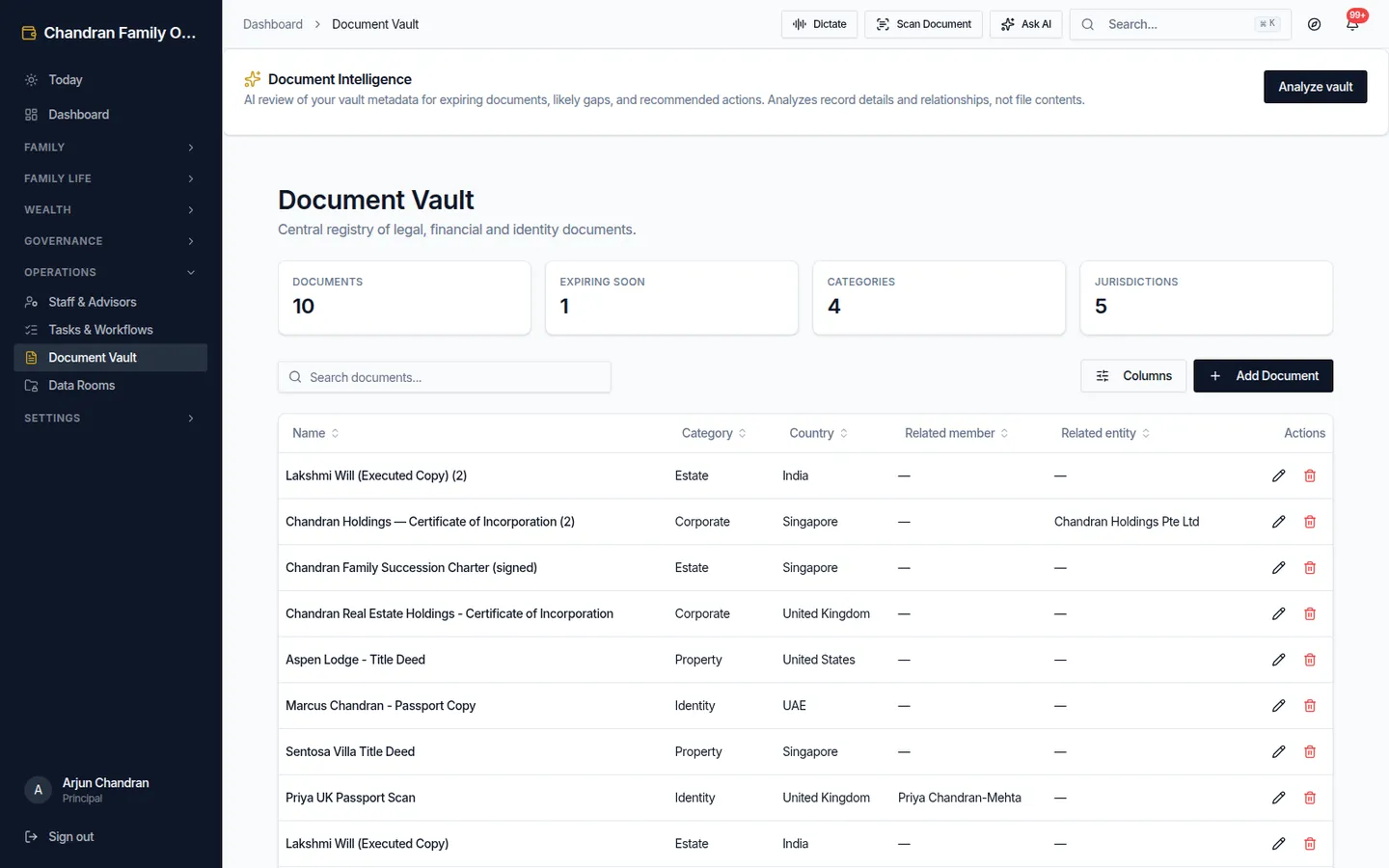Sort by Related entity column
The image size is (1389, 868).
pos(1105,433)
